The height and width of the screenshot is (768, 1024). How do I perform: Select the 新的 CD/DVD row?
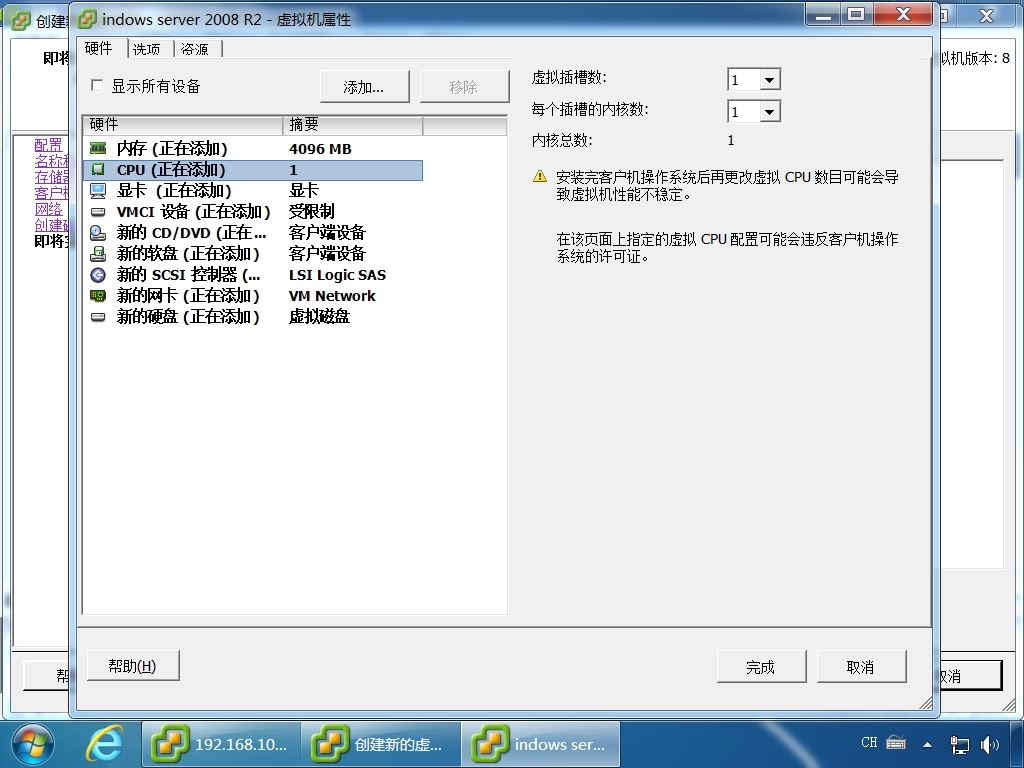click(x=253, y=232)
